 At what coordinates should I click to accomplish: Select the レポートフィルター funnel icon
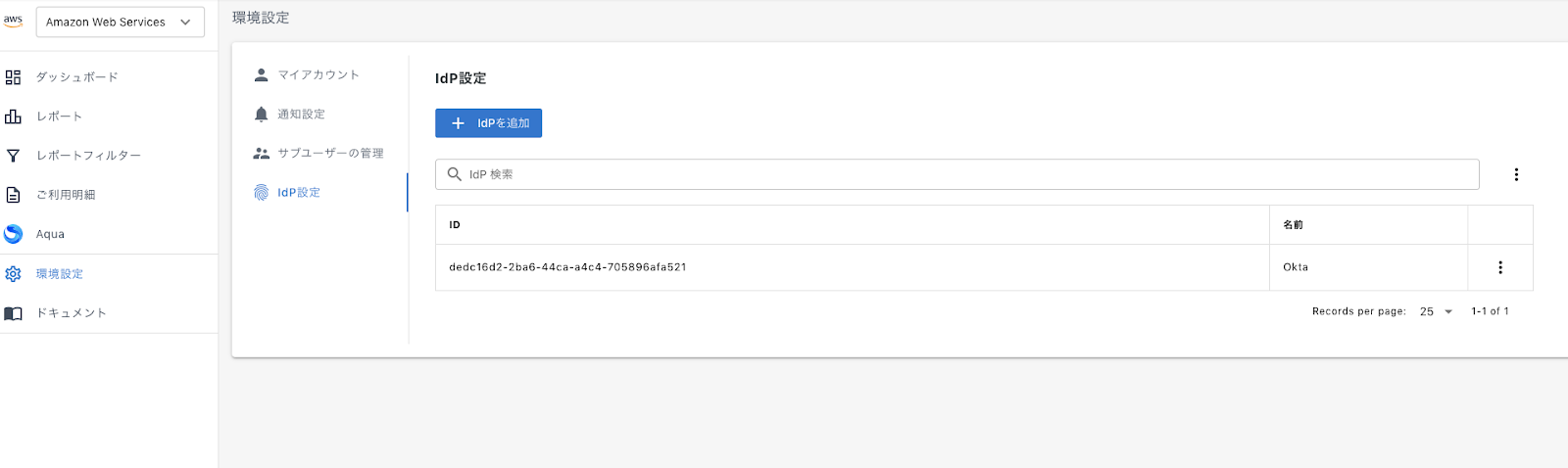coord(13,156)
